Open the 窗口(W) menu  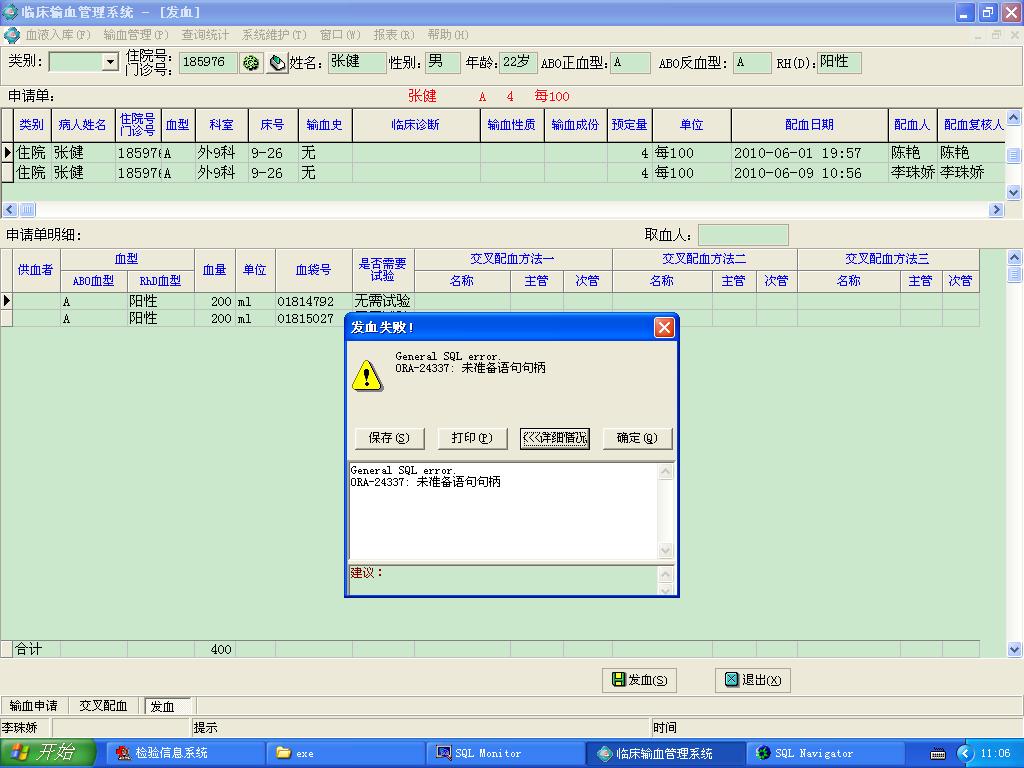click(340, 35)
